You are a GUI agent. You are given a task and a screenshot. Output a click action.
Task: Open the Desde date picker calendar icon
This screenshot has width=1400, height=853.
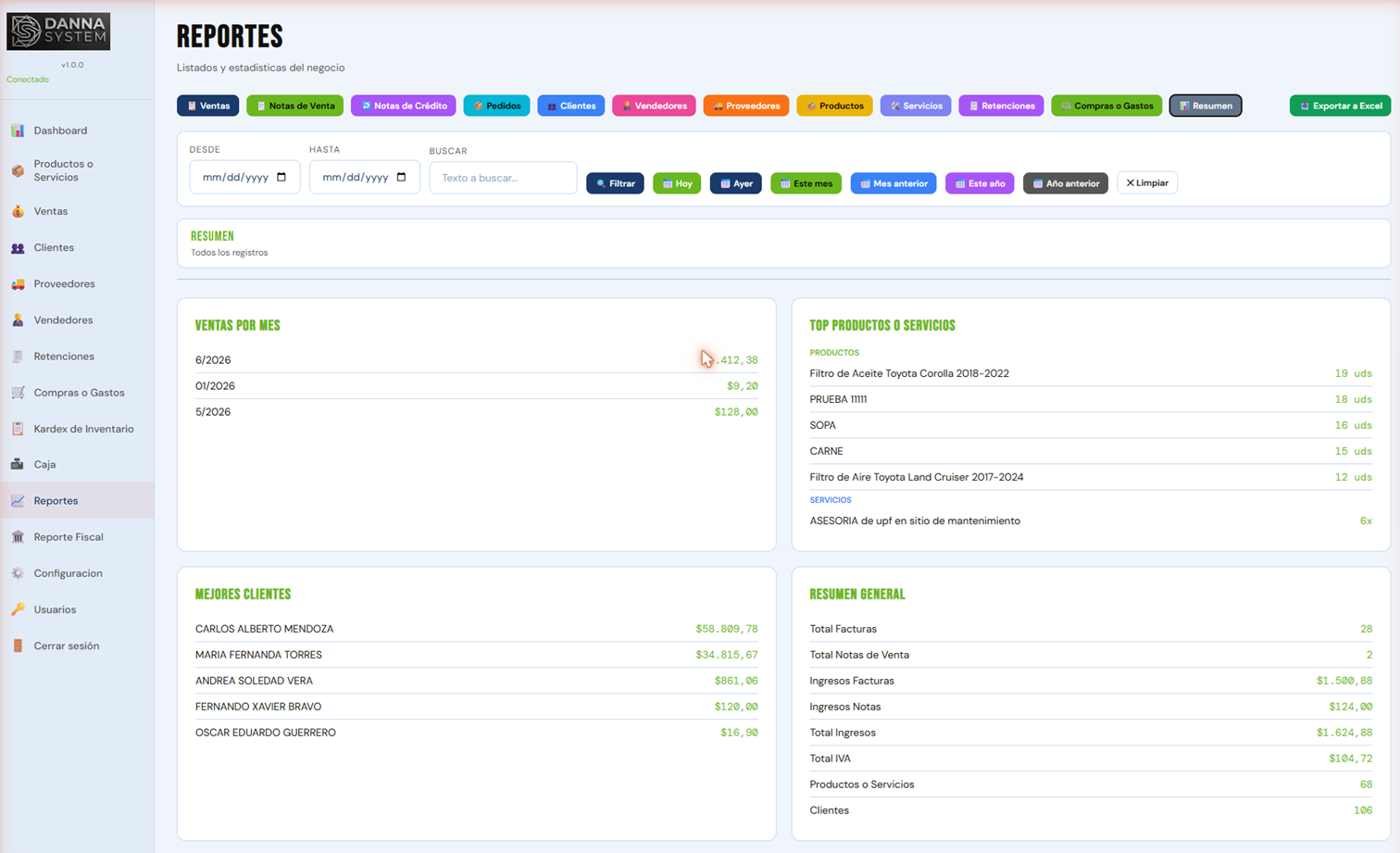281,177
